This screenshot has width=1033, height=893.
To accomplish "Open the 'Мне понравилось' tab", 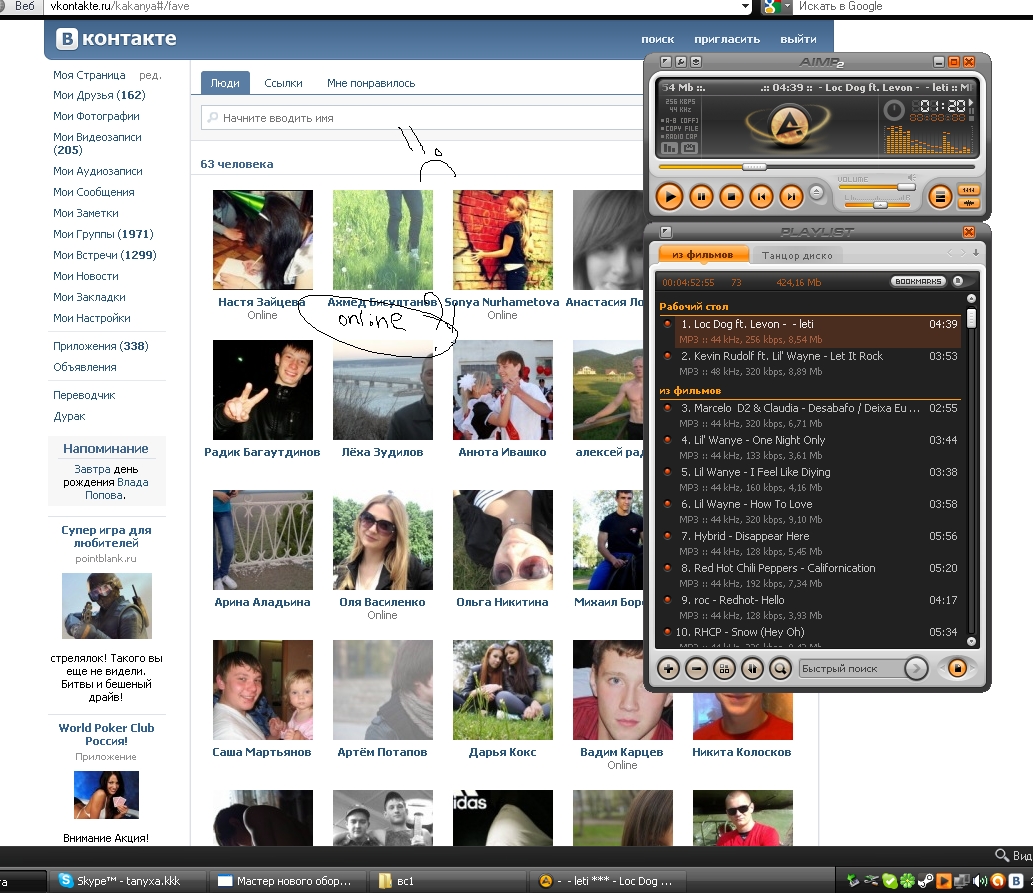I will point(371,83).
